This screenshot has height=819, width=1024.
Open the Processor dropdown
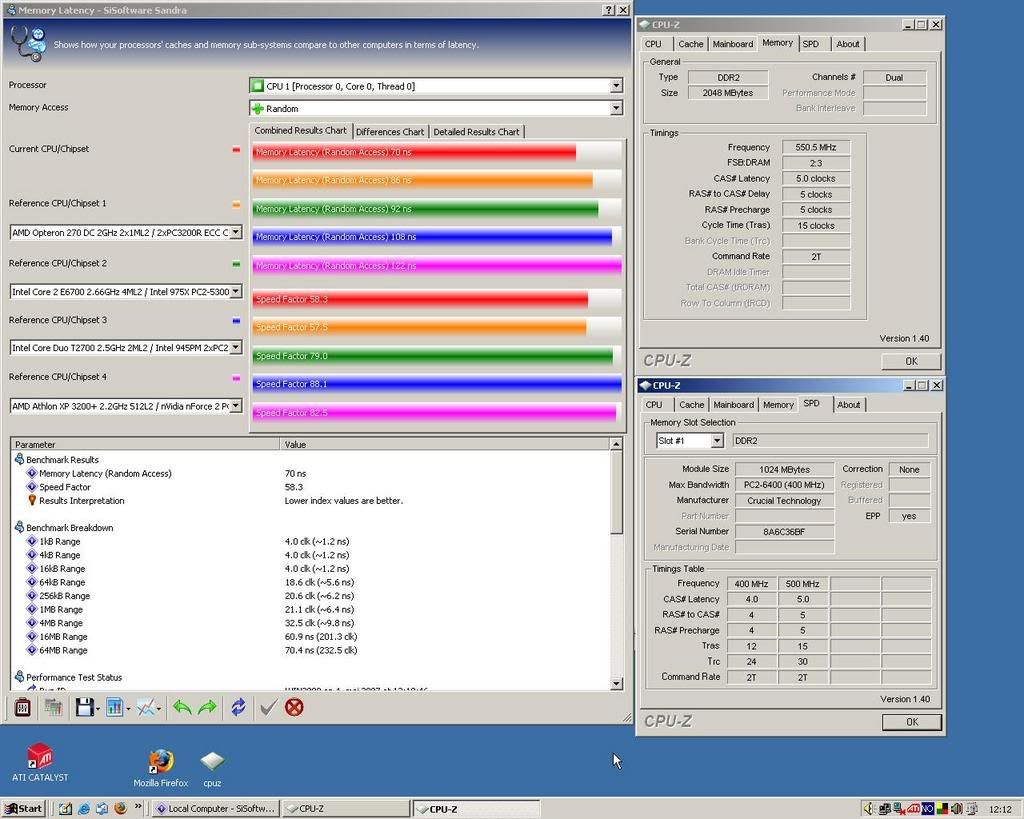click(616, 86)
